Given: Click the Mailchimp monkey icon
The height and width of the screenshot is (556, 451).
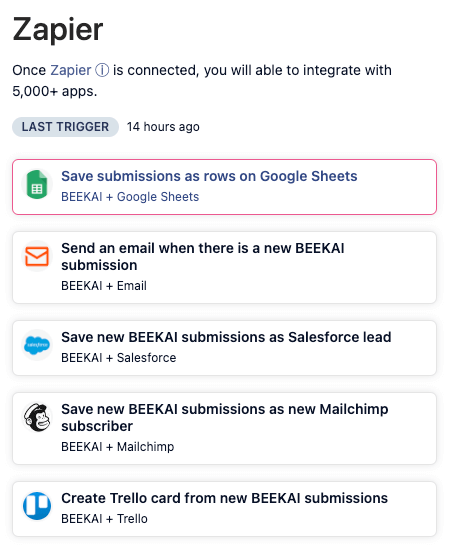Looking at the screenshot, I should tap(37, 417).
